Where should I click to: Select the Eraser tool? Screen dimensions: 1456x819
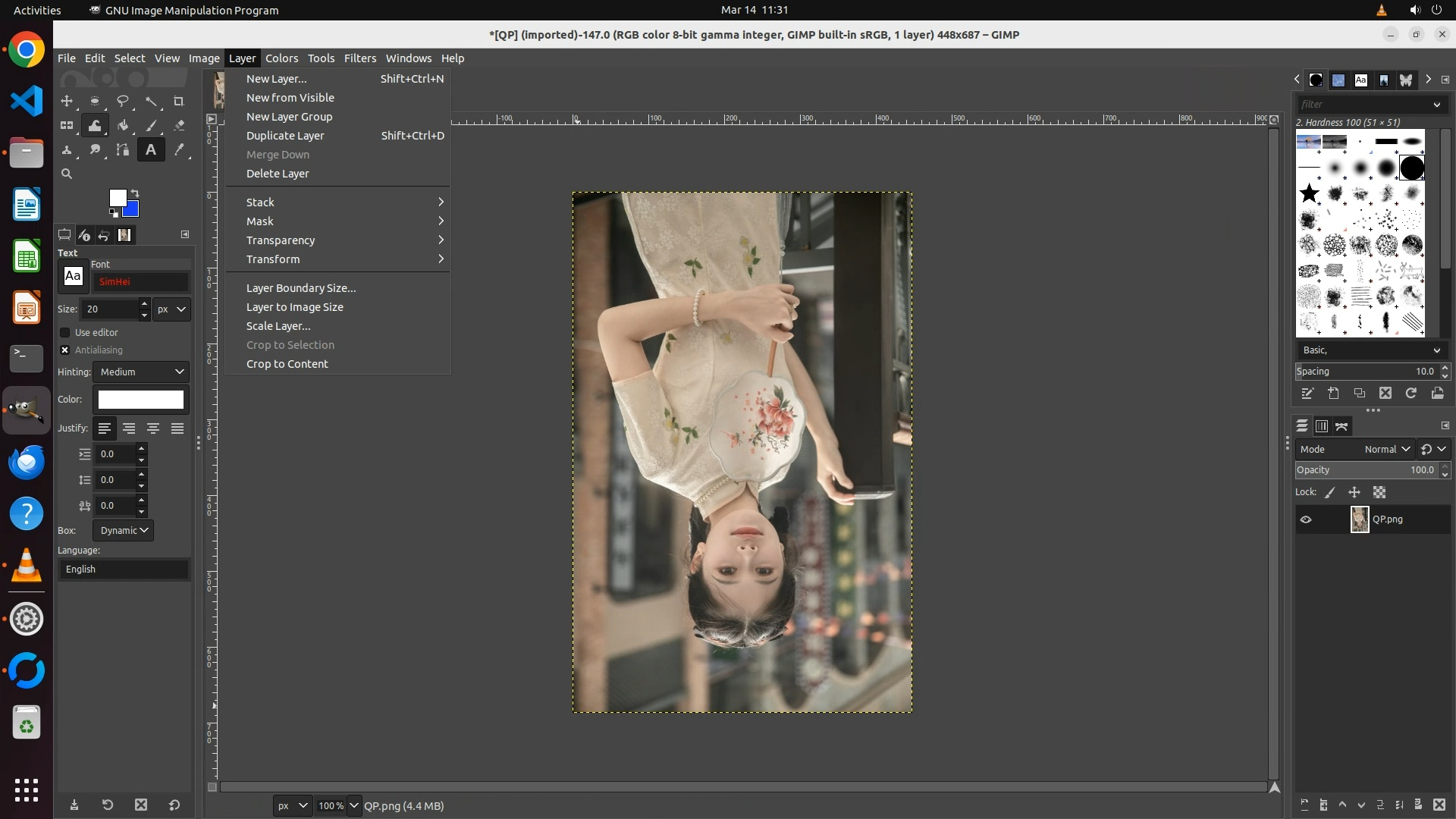coord(179,126)
